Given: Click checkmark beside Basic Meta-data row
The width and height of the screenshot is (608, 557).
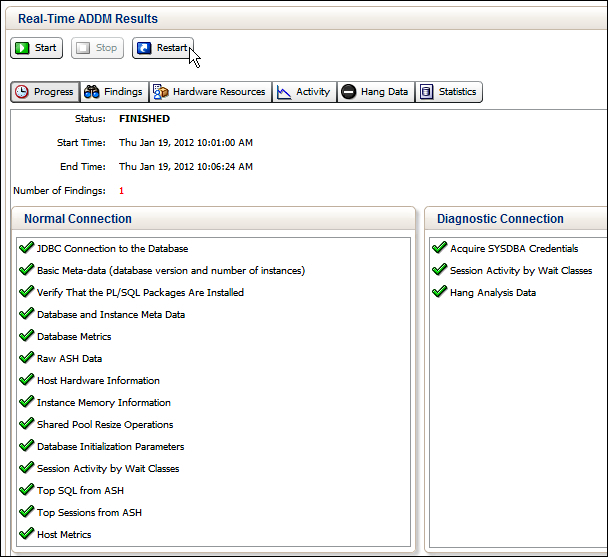Looking at the screenshot, I should [x=26, y=270].
